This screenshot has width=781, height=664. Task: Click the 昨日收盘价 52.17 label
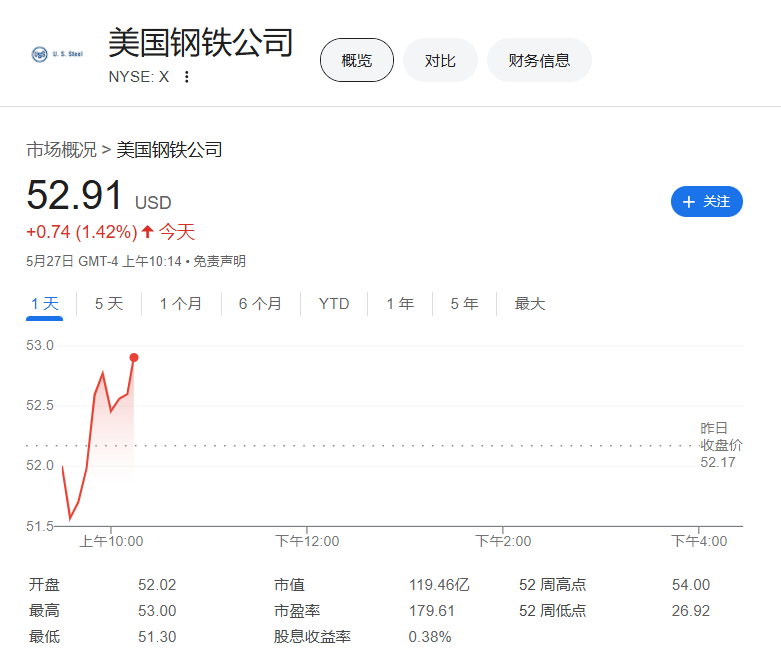click(x=721, y=445)
